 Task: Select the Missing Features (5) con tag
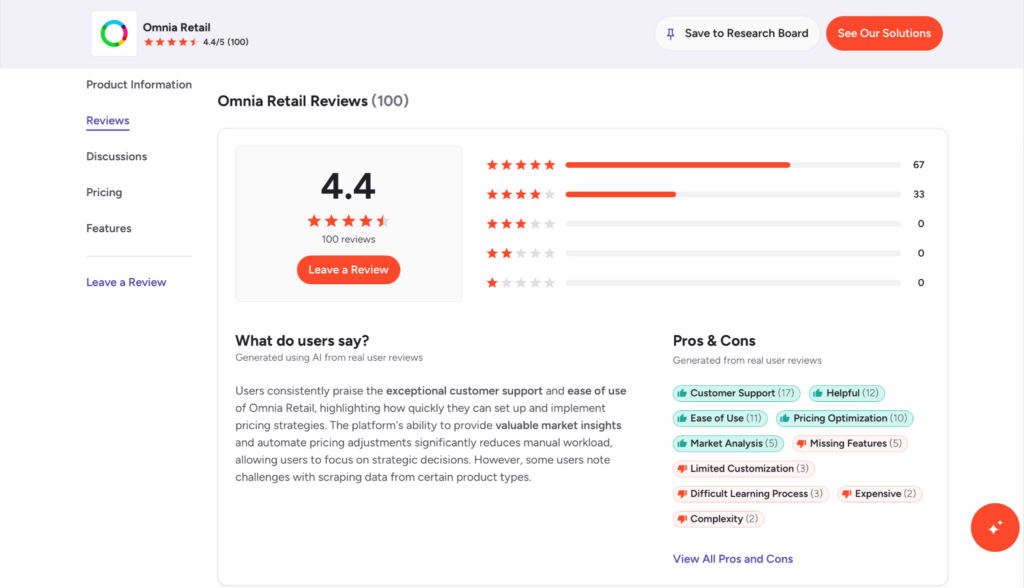pos(850,443)
